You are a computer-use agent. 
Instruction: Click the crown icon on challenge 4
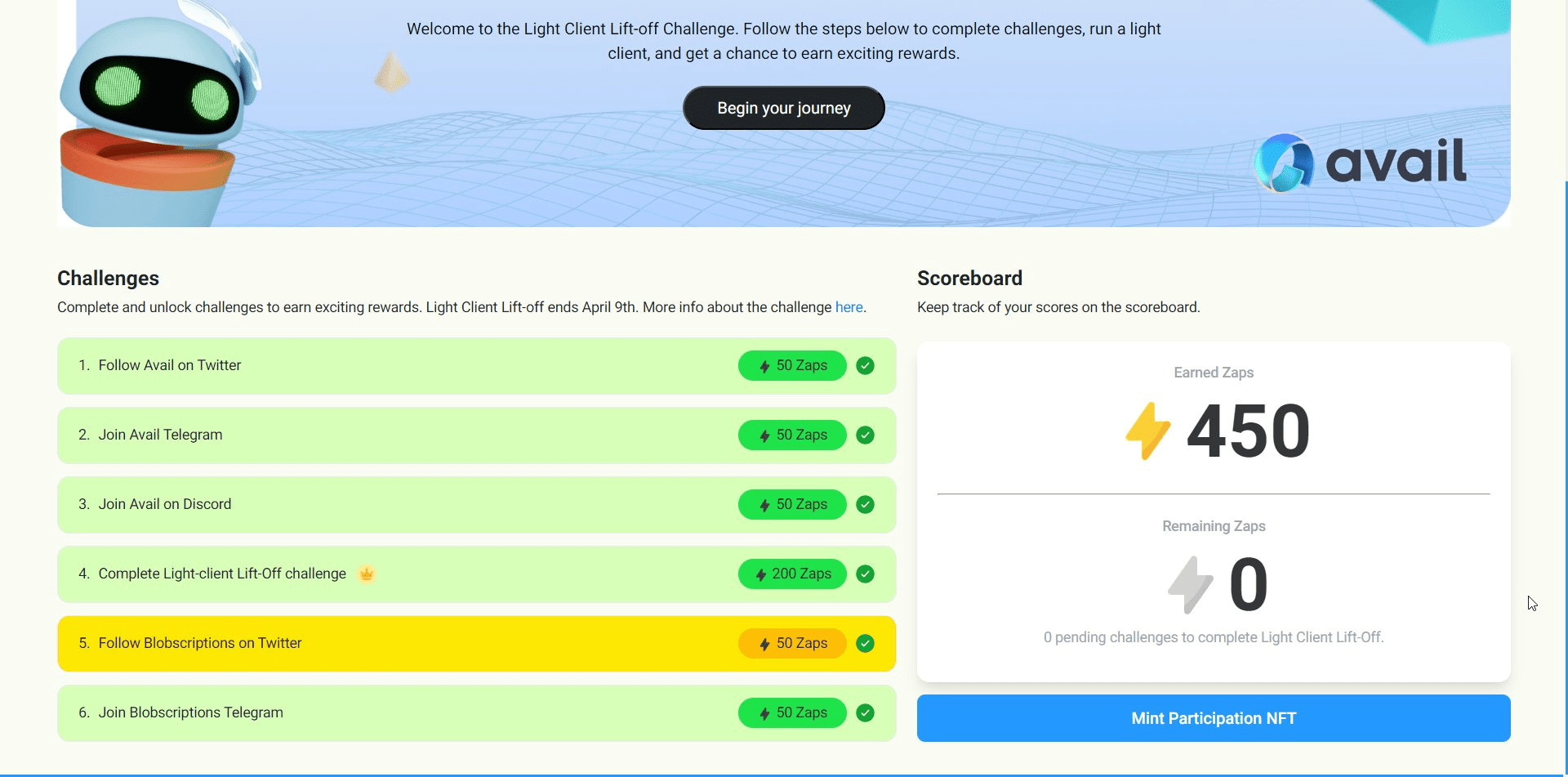(x=367, y=574)
